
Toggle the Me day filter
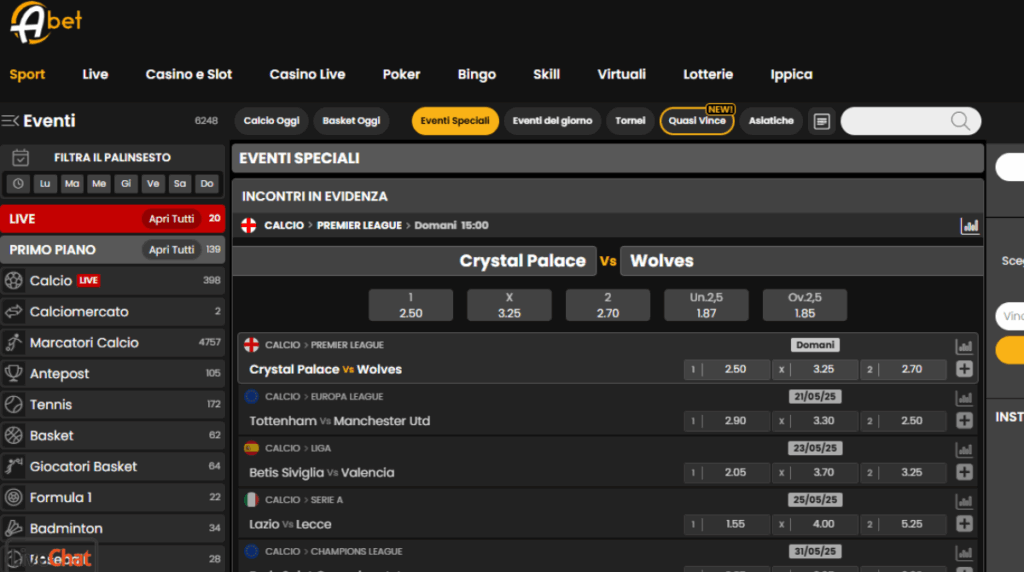coord(99,184)
